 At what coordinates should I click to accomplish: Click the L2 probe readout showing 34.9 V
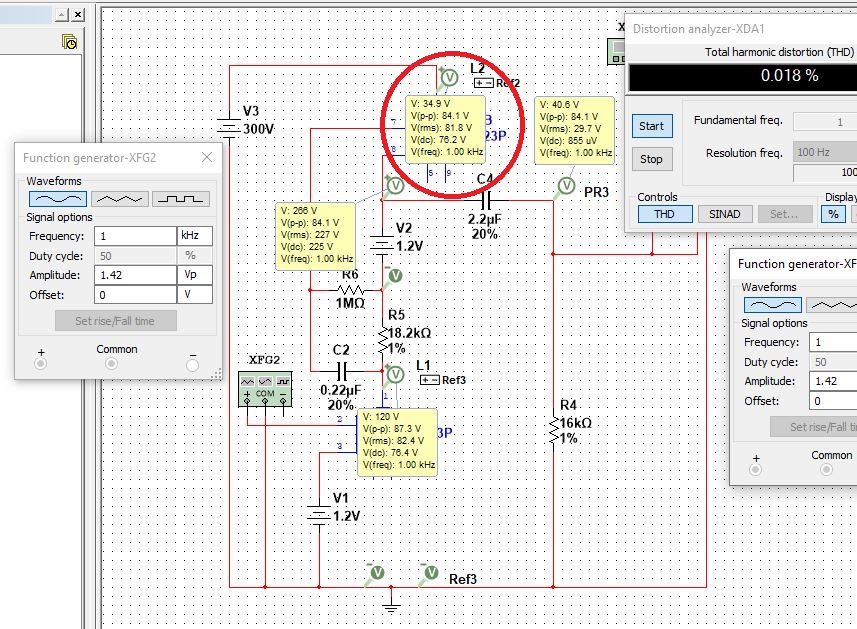(x=445, y=130)
